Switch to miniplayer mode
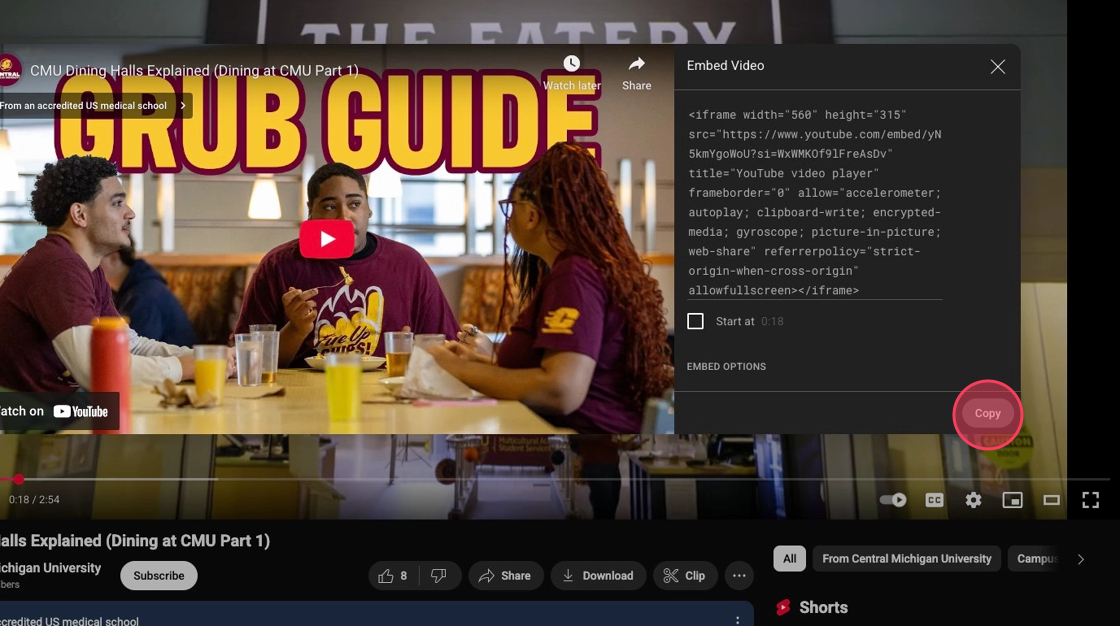Image resolution: width=1120 pixels, height=626 pixels. pos(1012,500)
